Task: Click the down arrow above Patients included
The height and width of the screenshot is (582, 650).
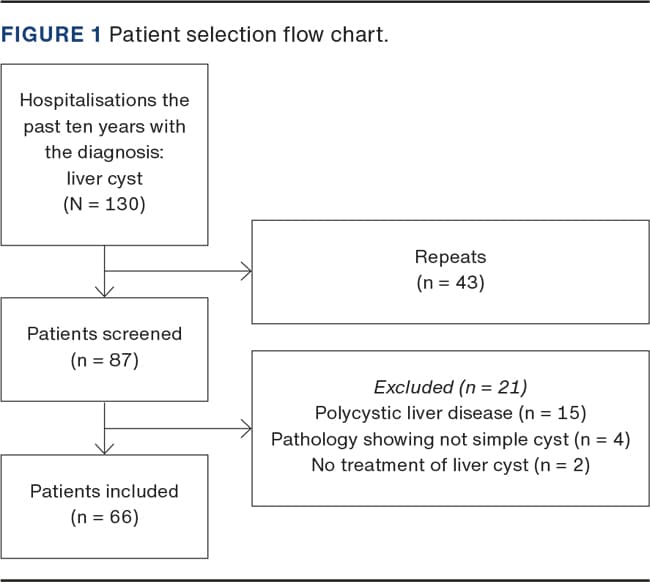Action: (x=104, y=448)
